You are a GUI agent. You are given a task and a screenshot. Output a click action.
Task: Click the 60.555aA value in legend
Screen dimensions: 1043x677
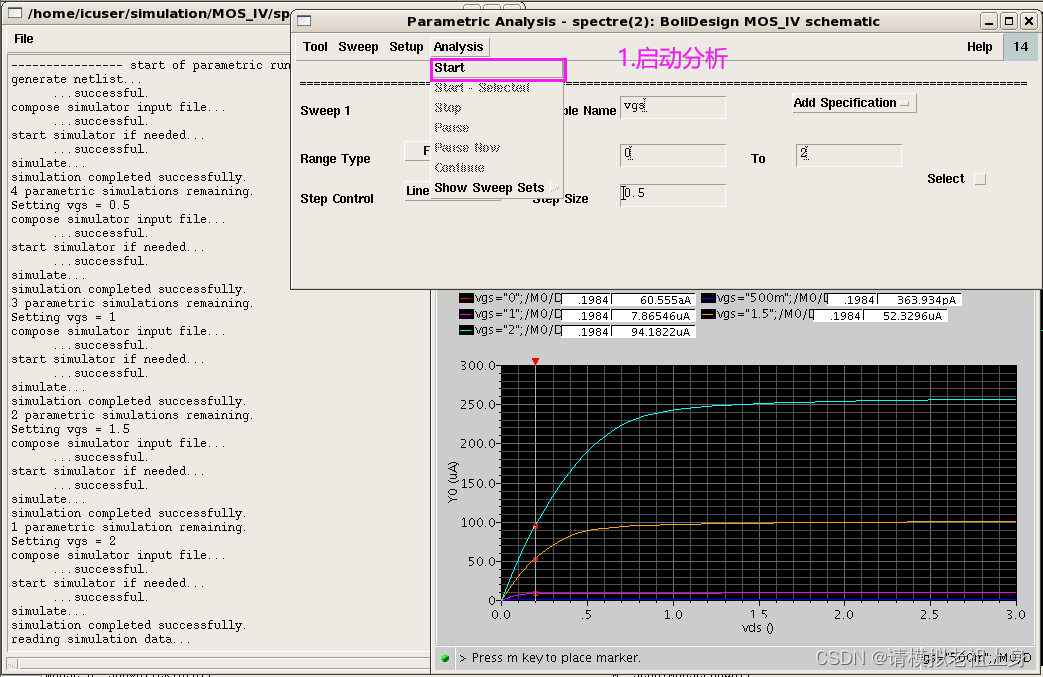click(653, 300)
